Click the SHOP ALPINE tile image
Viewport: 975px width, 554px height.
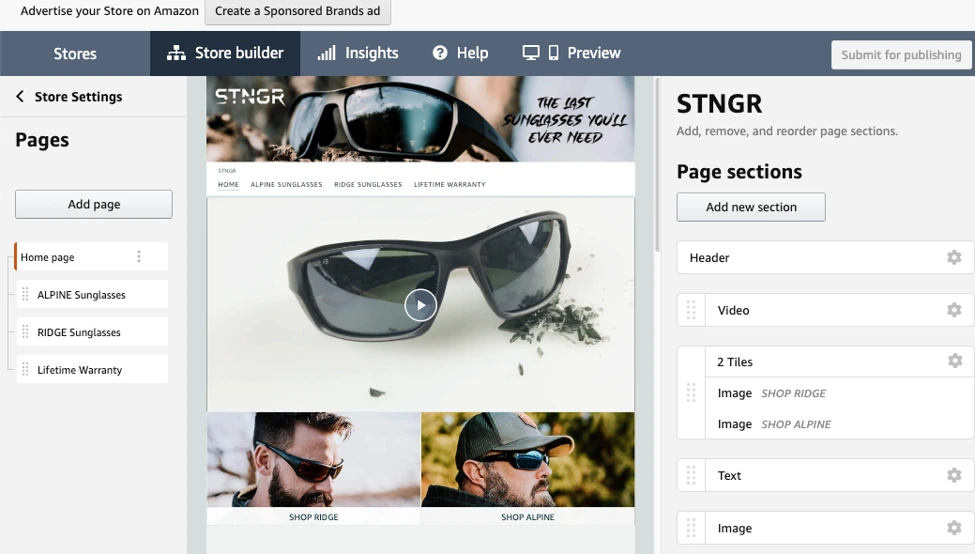528,459
